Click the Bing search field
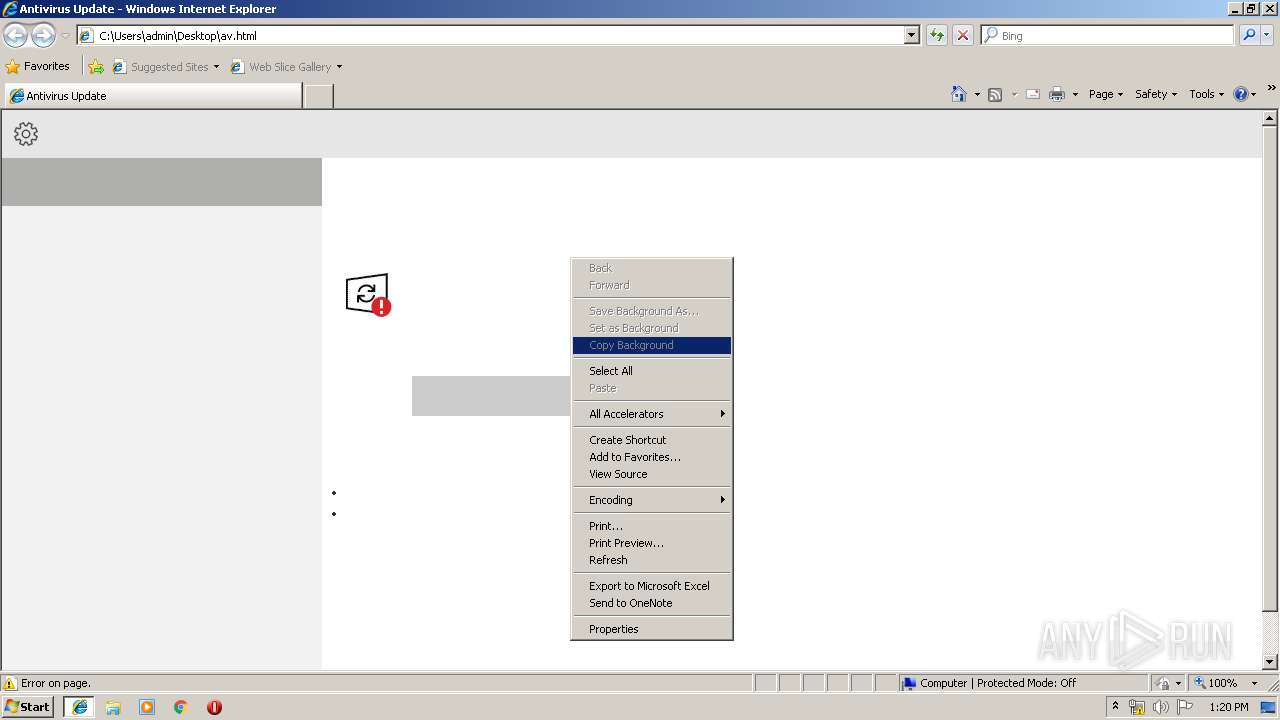 point(1108,35)
